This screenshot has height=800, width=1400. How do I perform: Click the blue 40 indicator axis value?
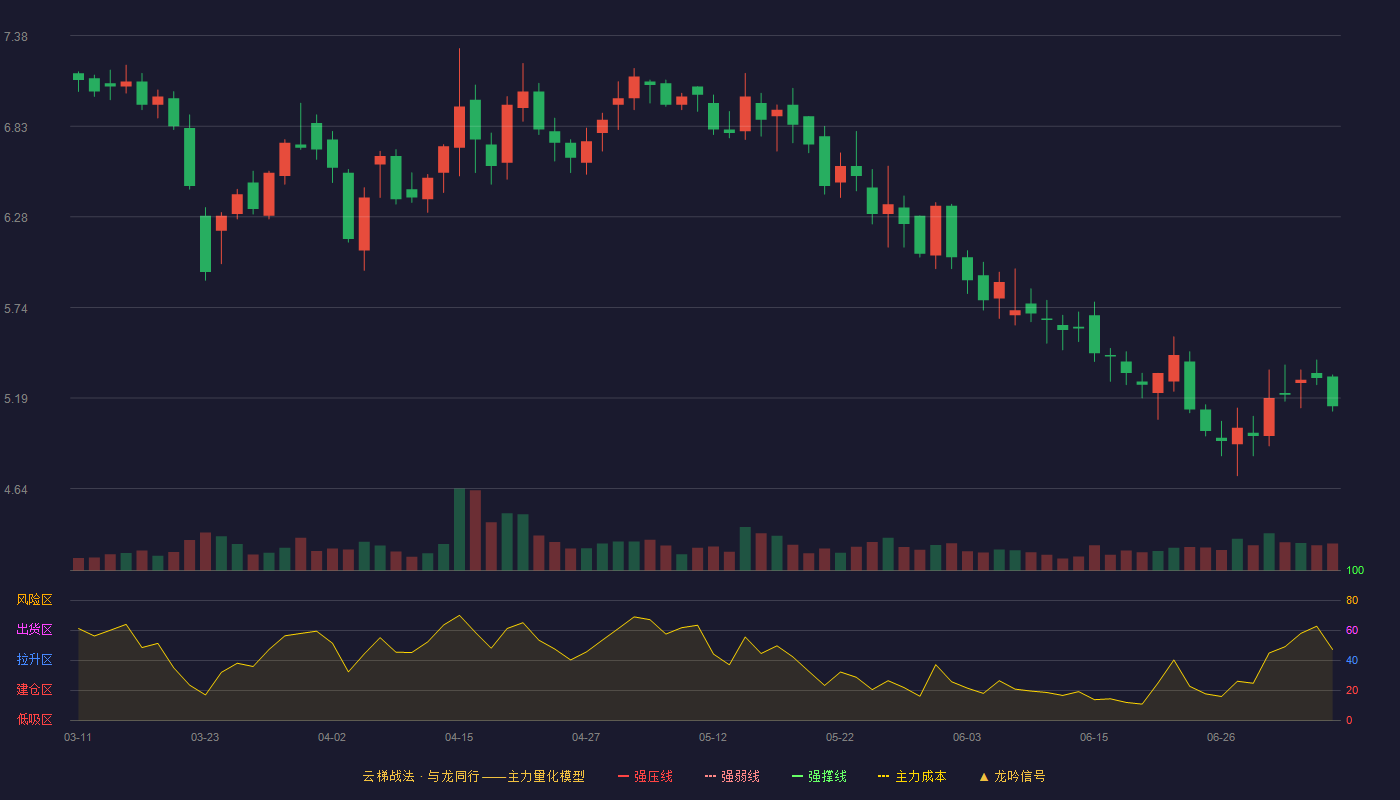point(1352,660)
